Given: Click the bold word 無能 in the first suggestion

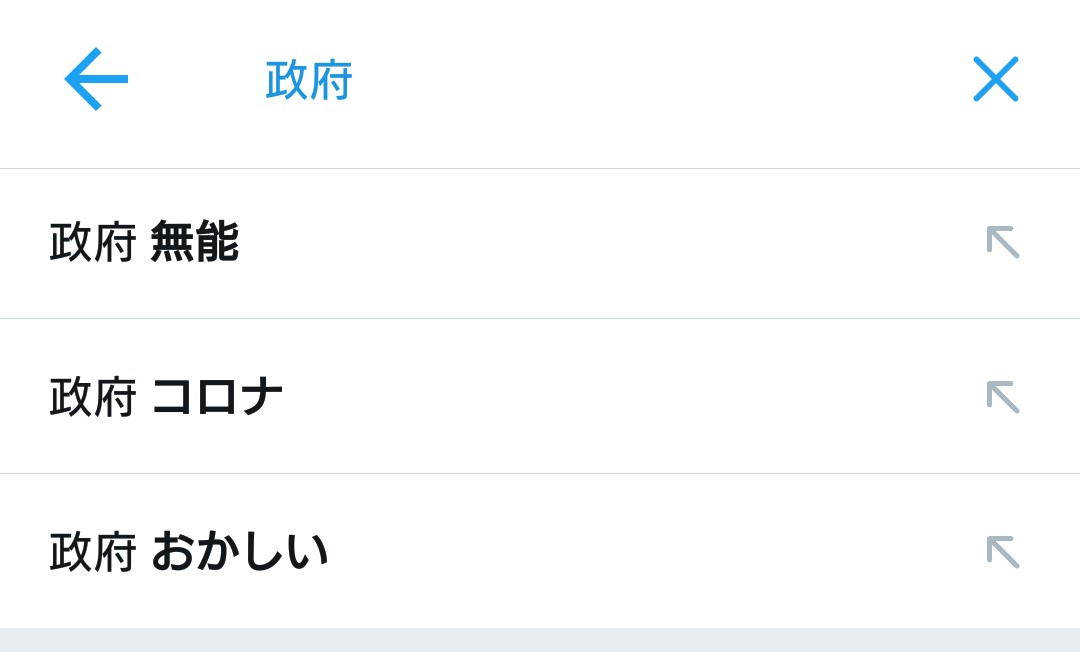Looking at the screenshot, I should tap(195, 242).
